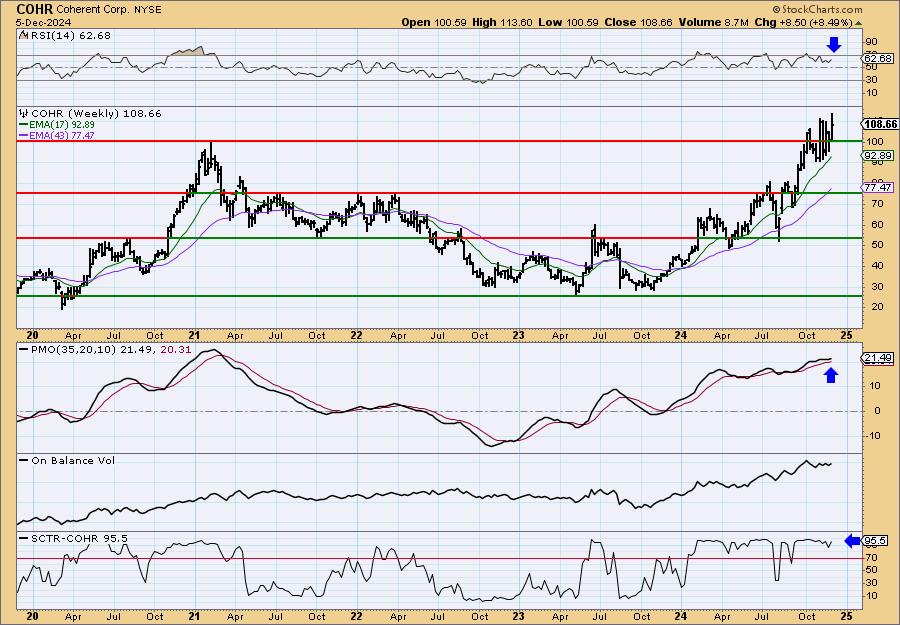Click the 108.66 price tag on the right axis

(x=880, y=124)
